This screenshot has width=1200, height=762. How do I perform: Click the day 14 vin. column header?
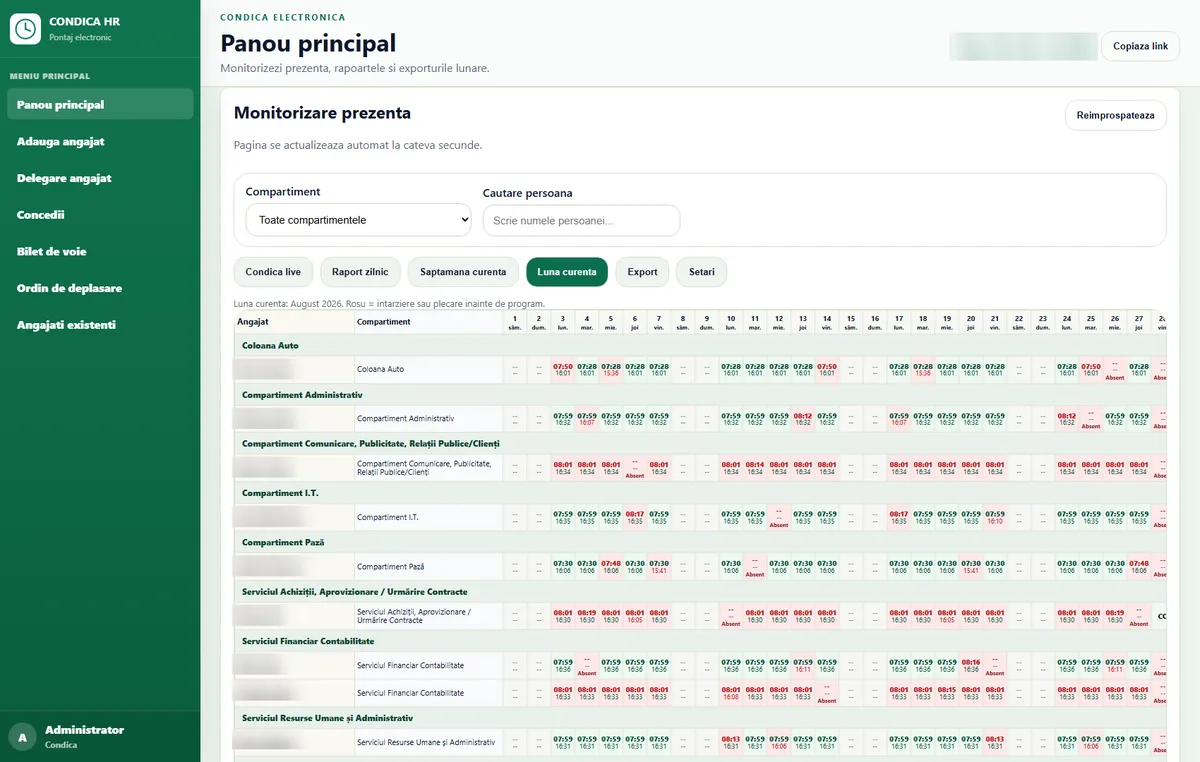[x=827, y=322]
